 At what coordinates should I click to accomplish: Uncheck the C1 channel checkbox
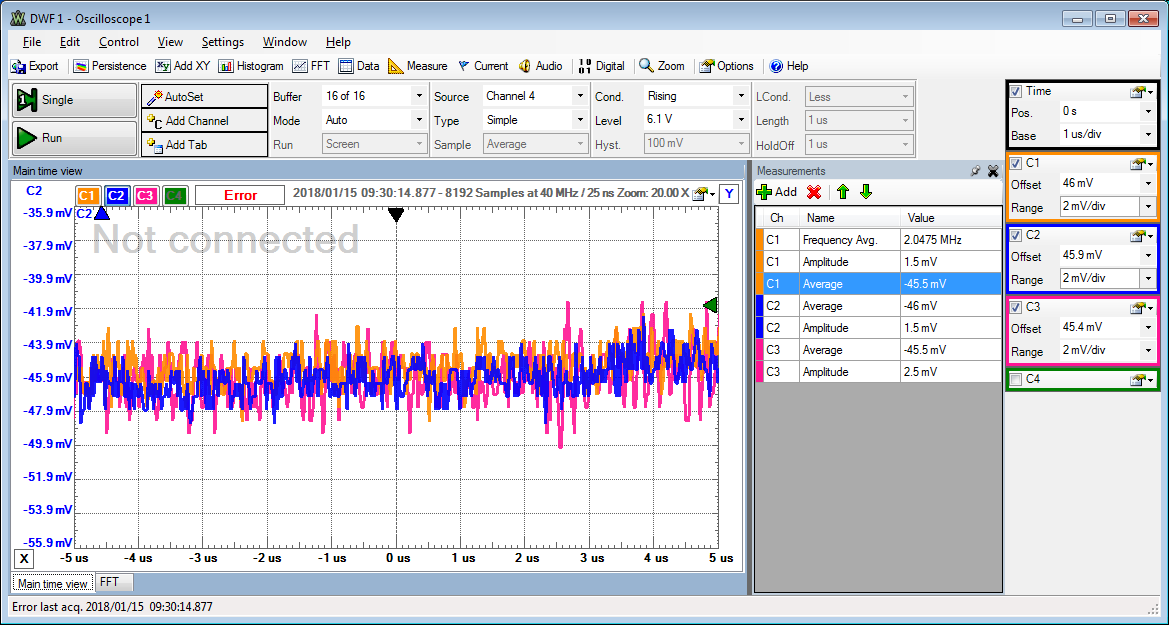(x=1016, y=163)
